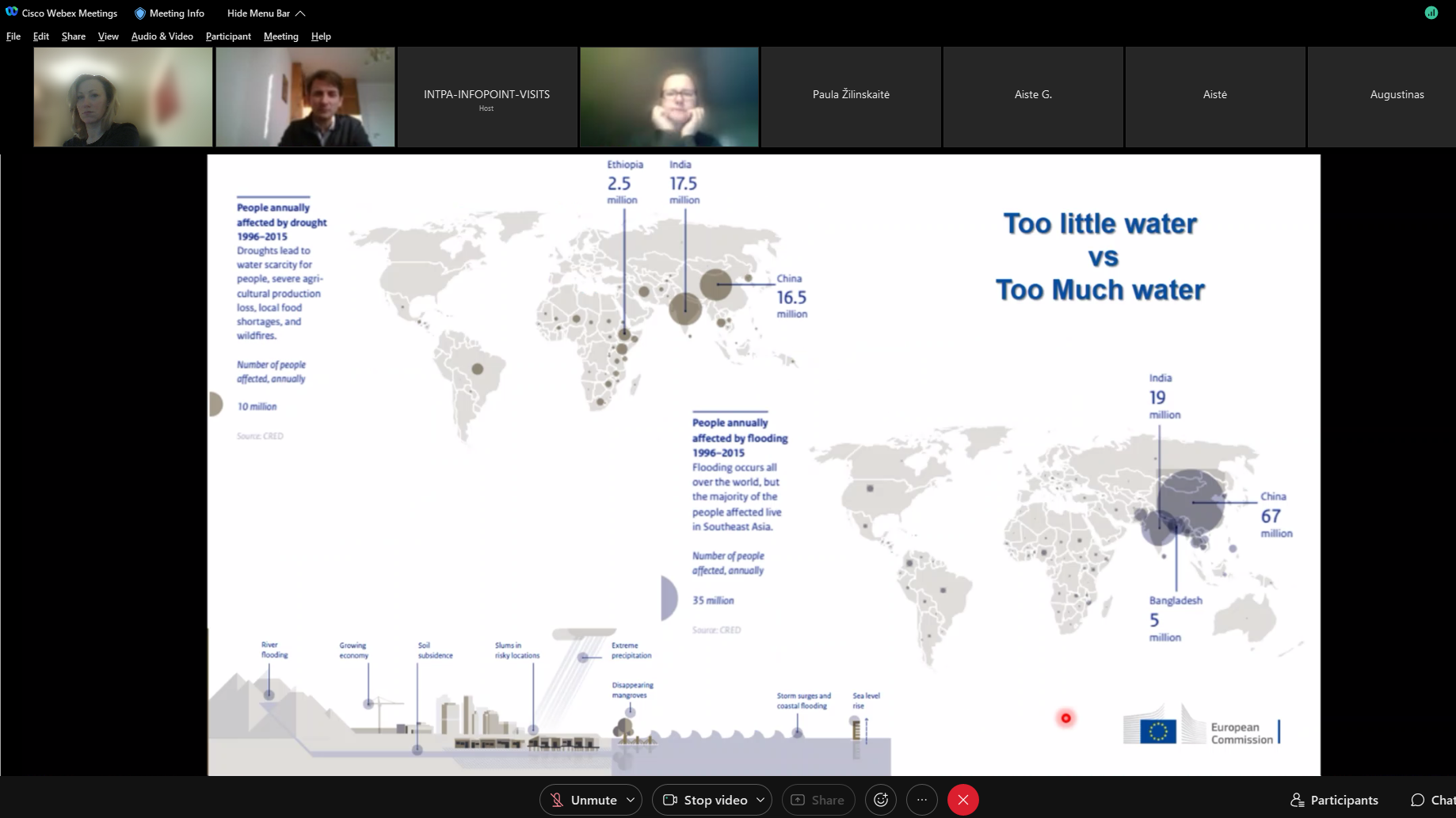
Task: Click the 'Too Much water' slide heading
Action: point(1100,290)
